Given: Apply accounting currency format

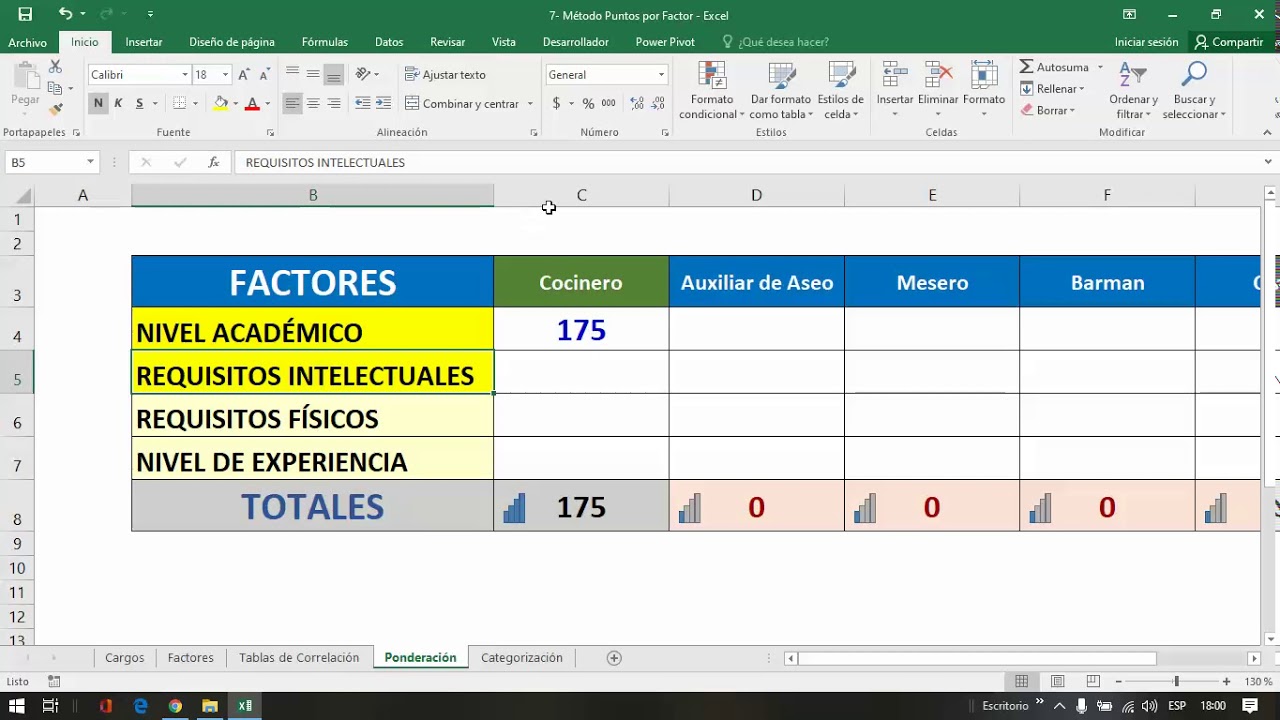Looking at the screenshot, I should [557, 103].
